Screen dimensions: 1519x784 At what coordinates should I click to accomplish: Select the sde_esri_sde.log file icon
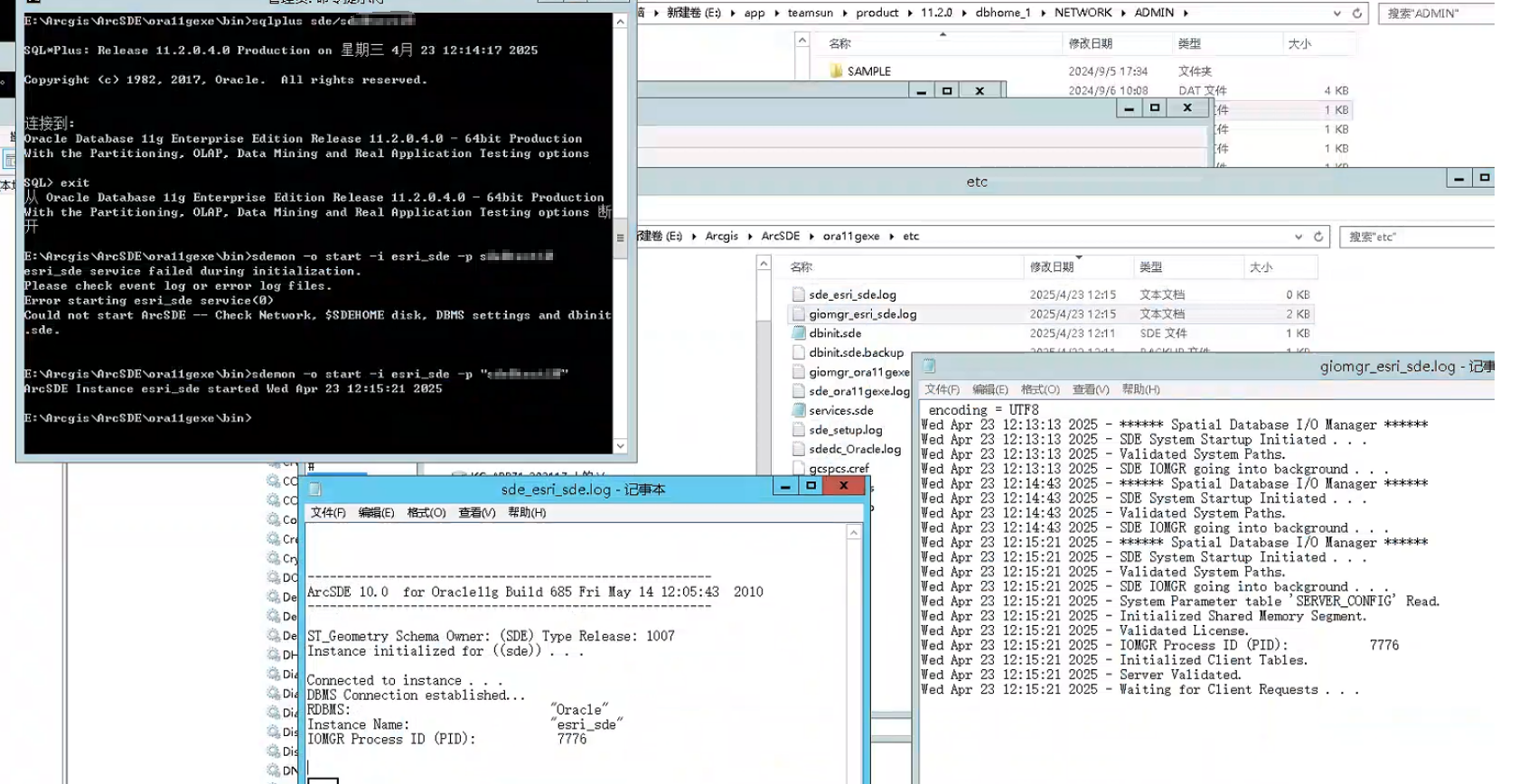point(798,294)
